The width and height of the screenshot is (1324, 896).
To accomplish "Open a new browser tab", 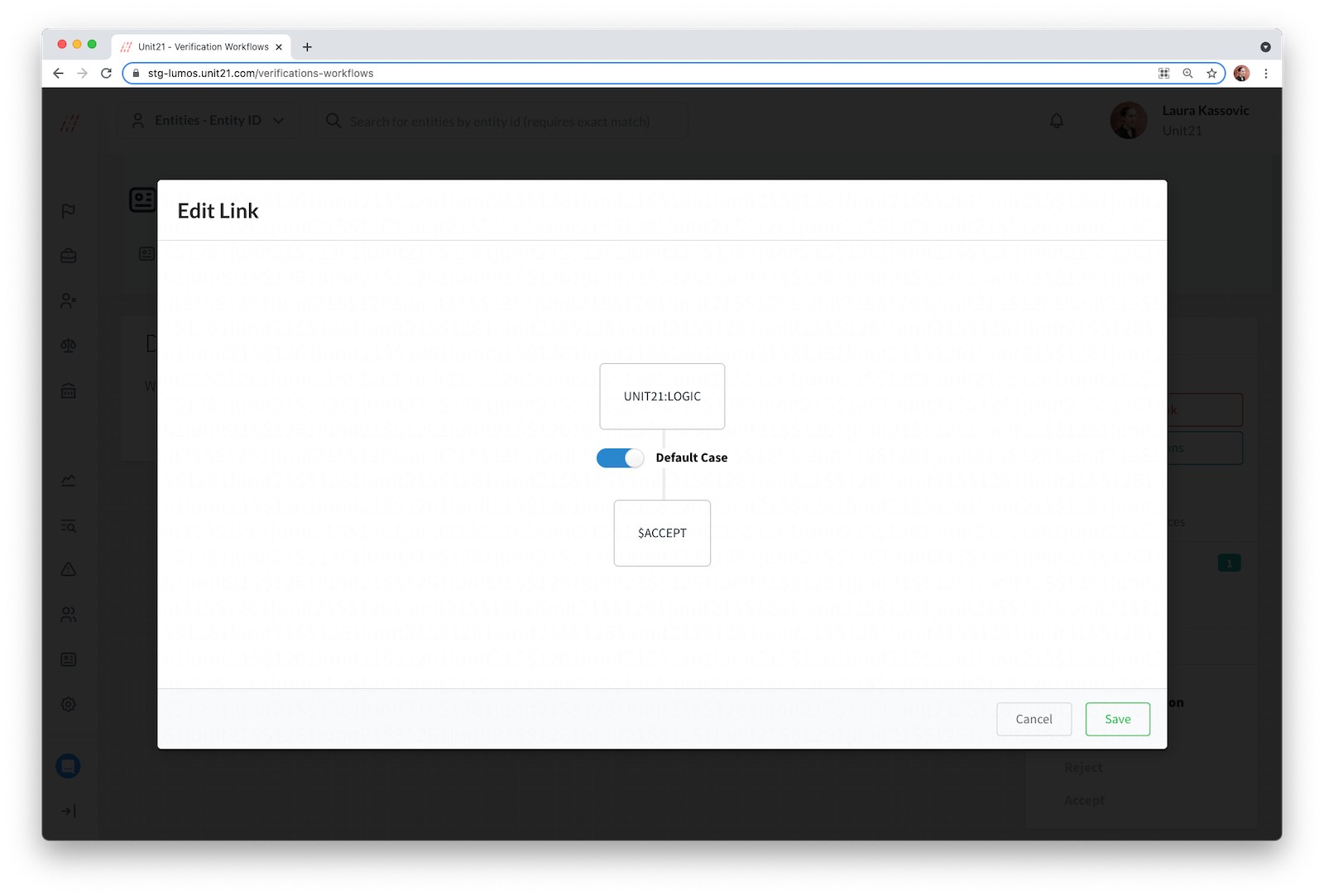I will tap(307, 47).
